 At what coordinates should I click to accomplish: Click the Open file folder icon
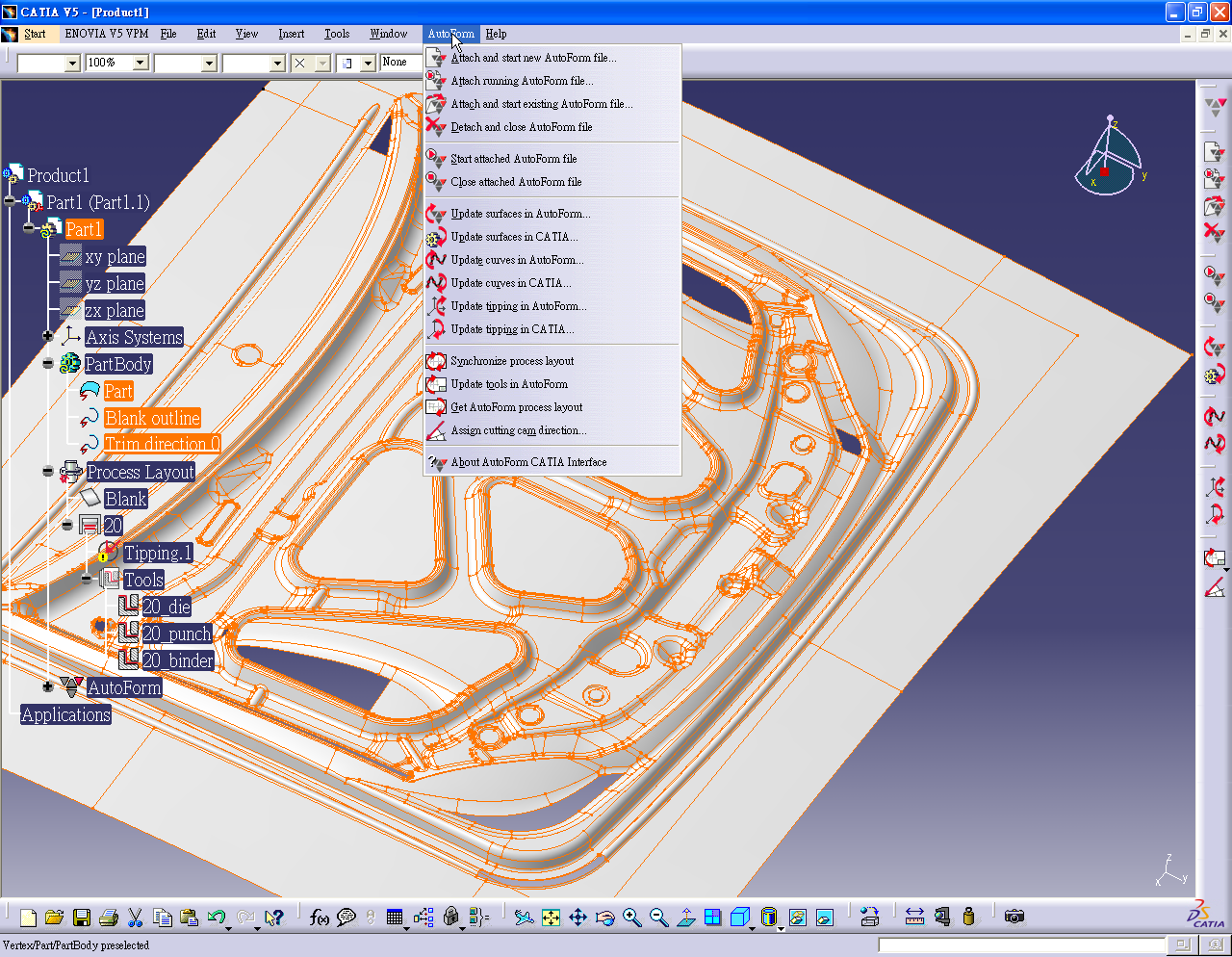tap(54, 918)
